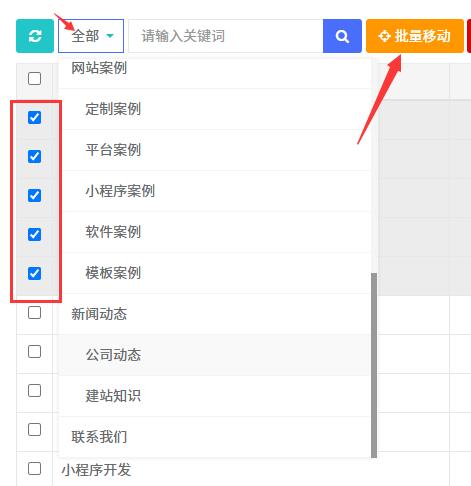This screenshot has height=486, width=471.
Task: Check the checkbox beside 新闻动态
Action: point(35,313)
